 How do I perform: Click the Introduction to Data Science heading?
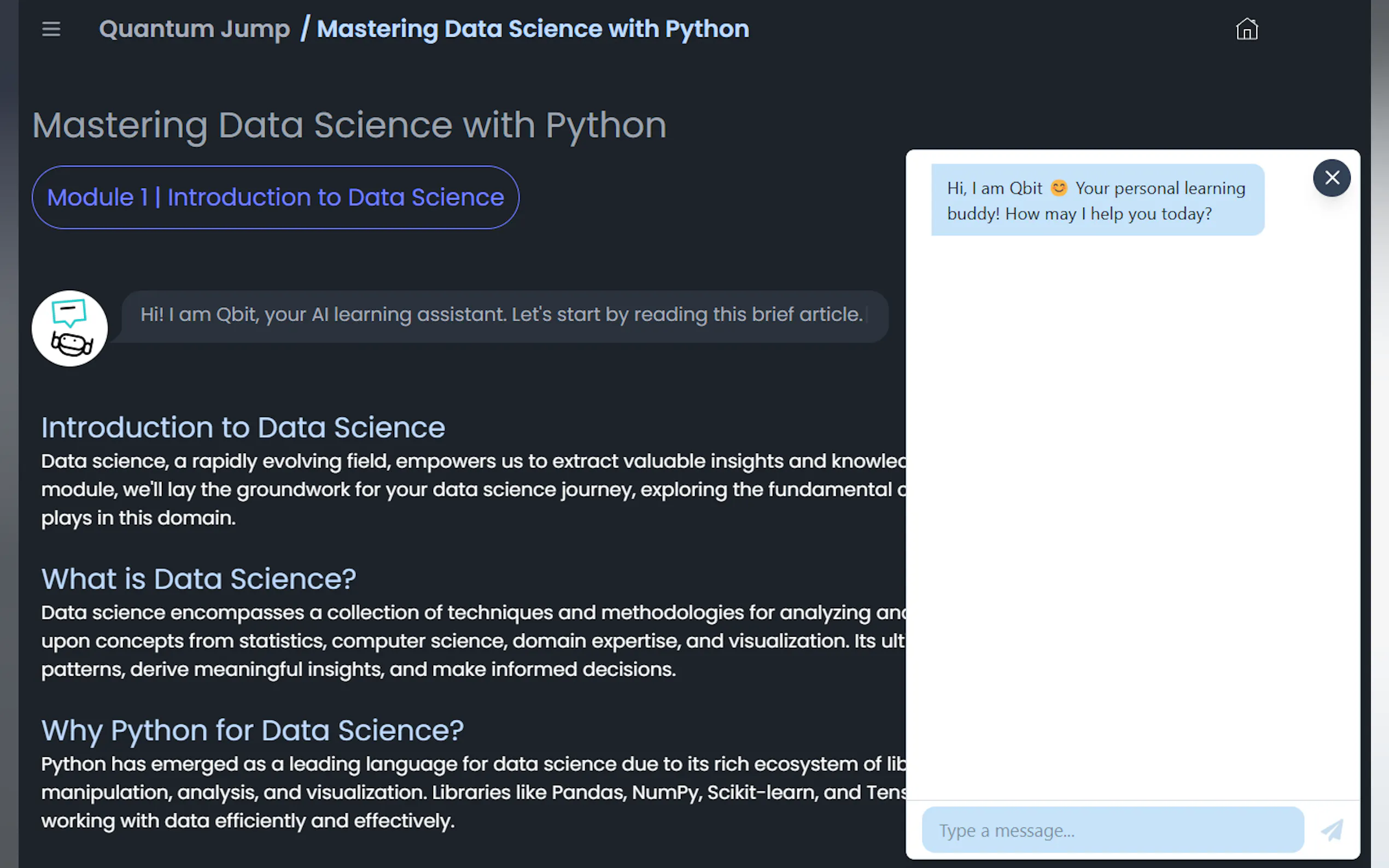click(x=243, y=427)
